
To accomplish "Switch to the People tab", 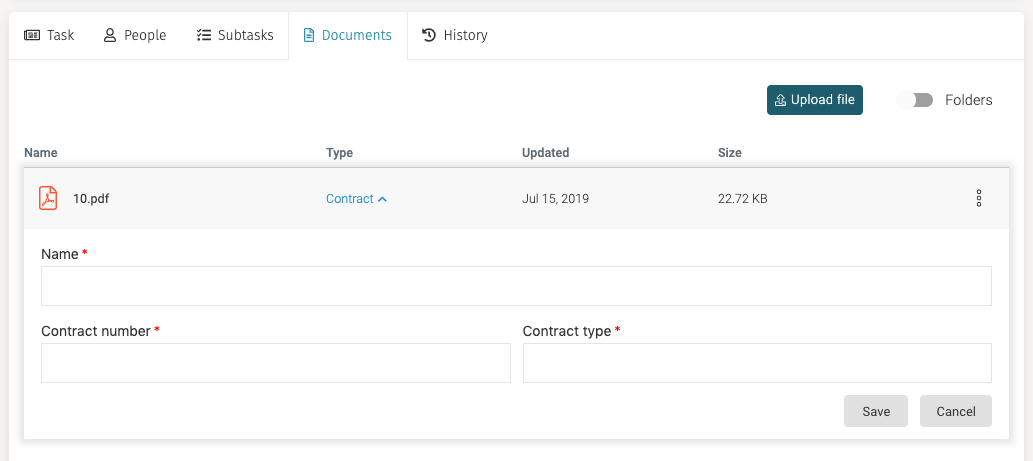I will pyautogui.click(x=135, y=36).
